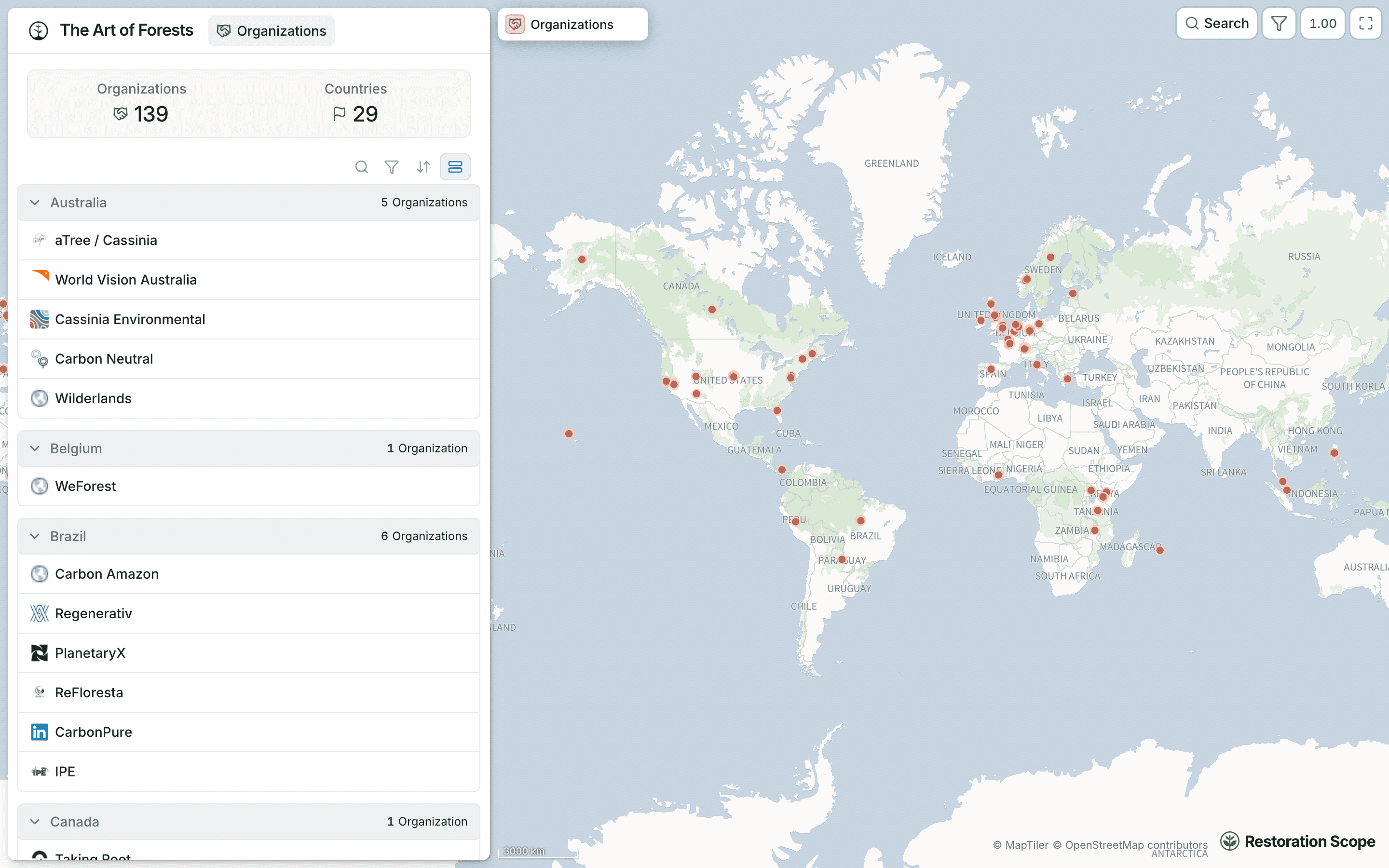1389x868 pixels.
Task: Open the Restoration Scope link
Action: (x=1298, y=841)
